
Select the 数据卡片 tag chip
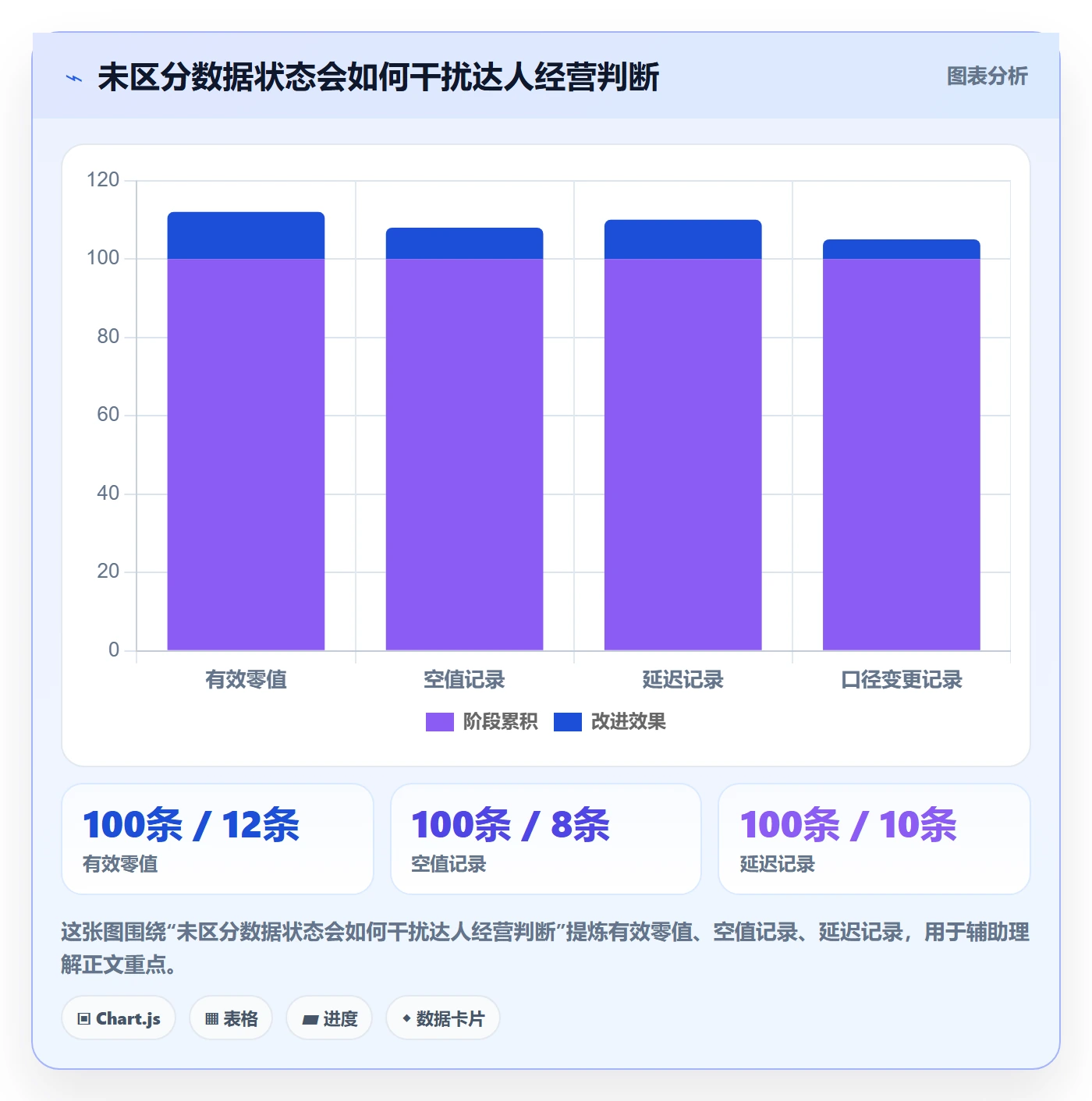click(x=442, y=1018)
